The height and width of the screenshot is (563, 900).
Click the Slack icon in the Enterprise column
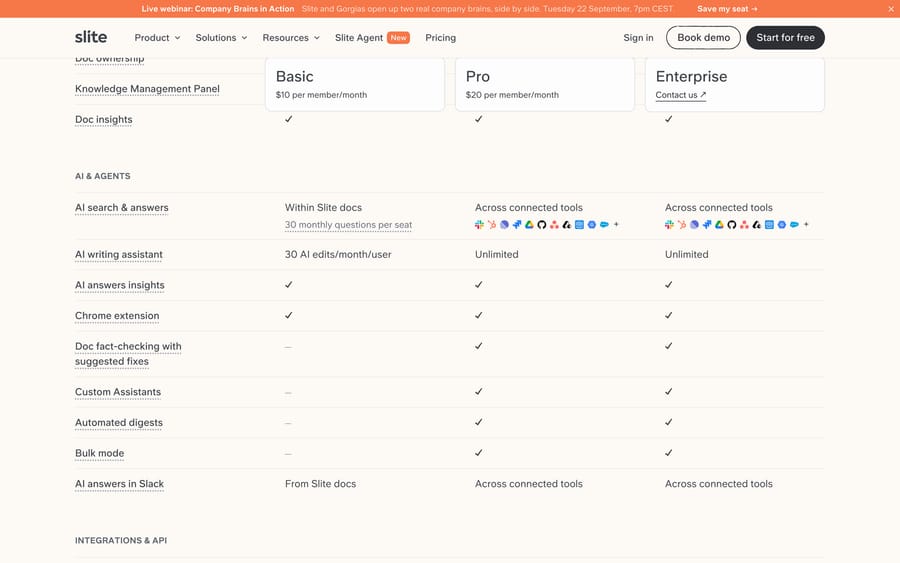669,224
